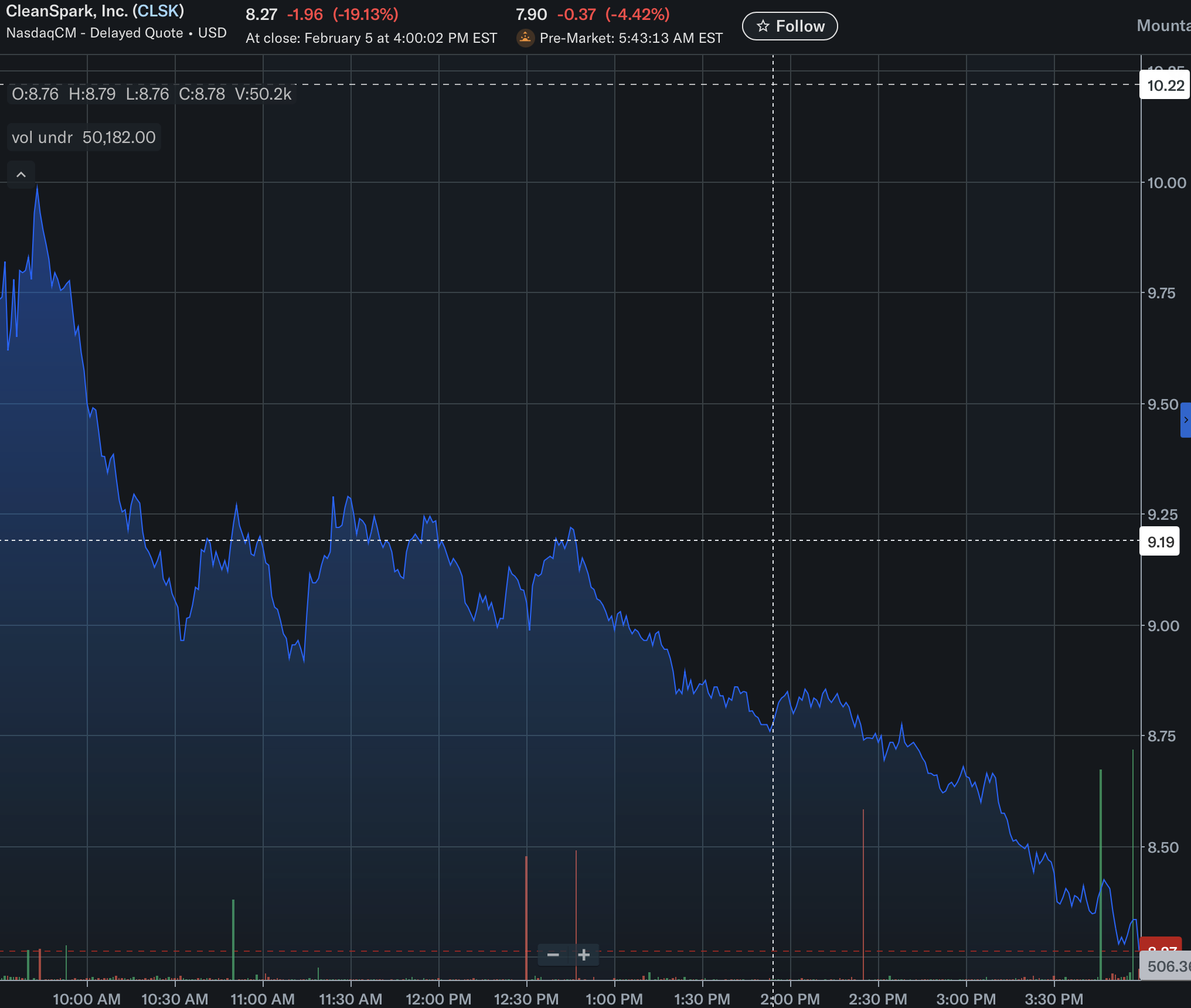Open the CLSK ticker link
The height and width of the screenshot is (1008, 1191).
point(159,11)
